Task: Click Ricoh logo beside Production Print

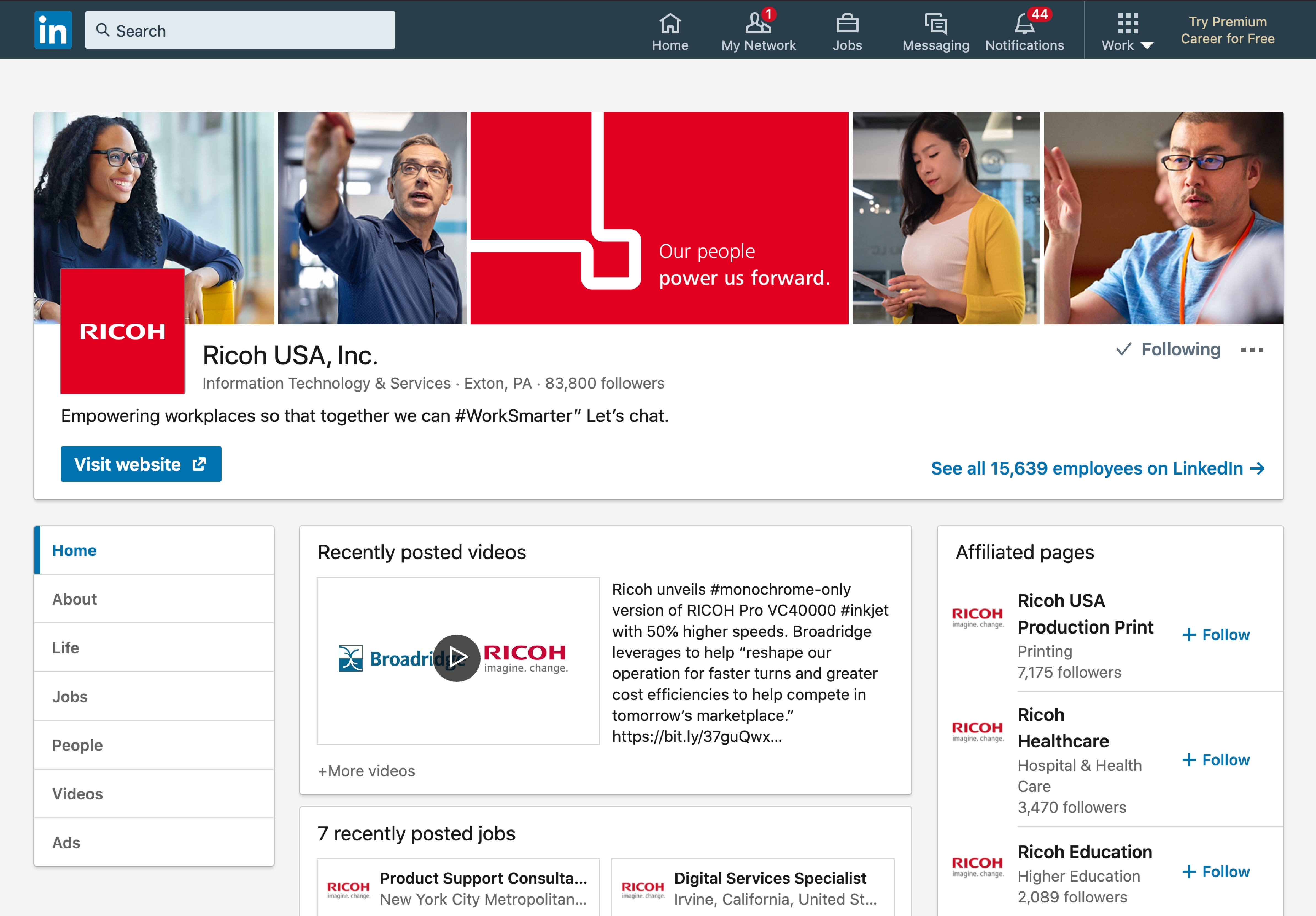Action: (x=977, y=617)
